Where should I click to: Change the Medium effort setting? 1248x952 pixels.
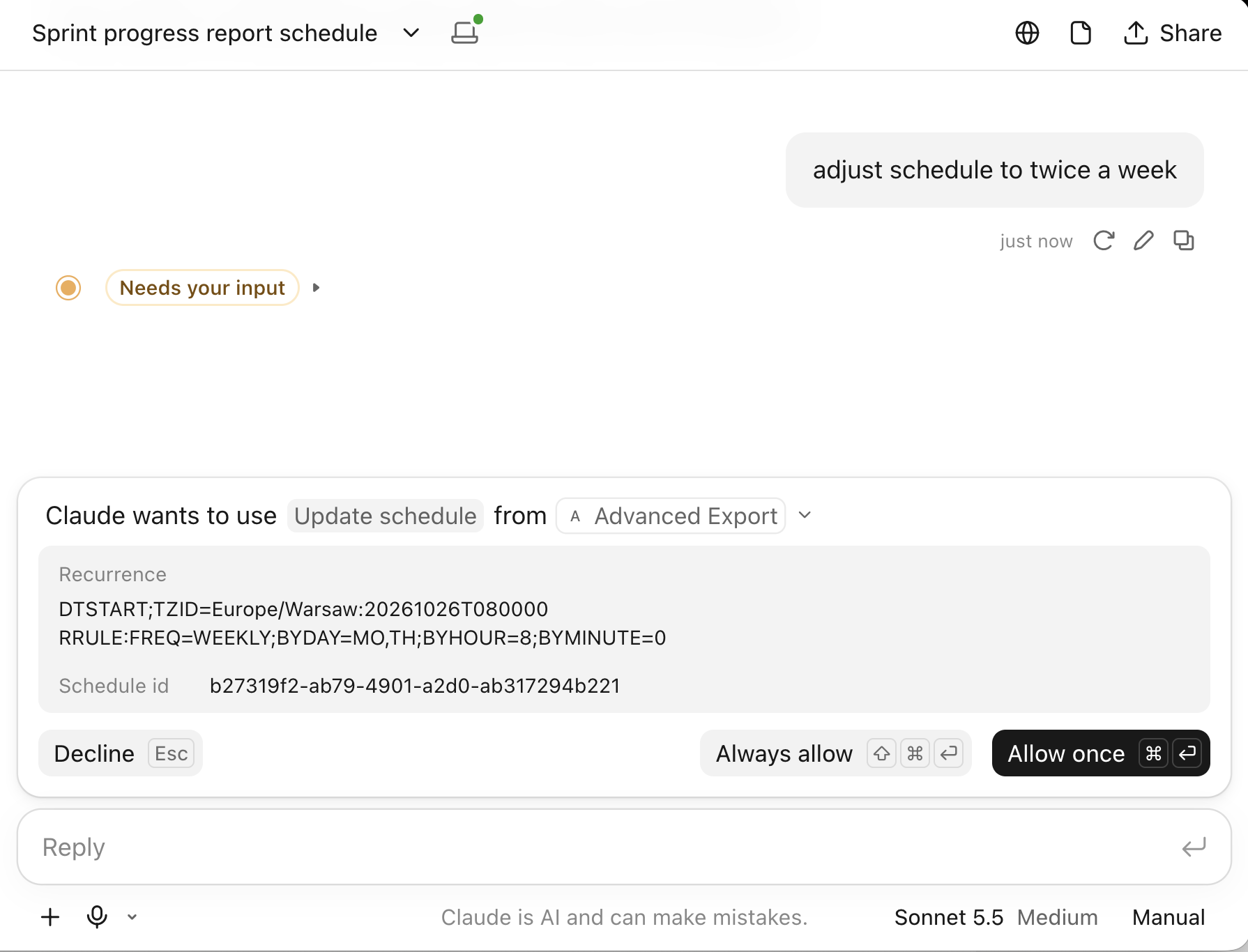click(1057, 917)
